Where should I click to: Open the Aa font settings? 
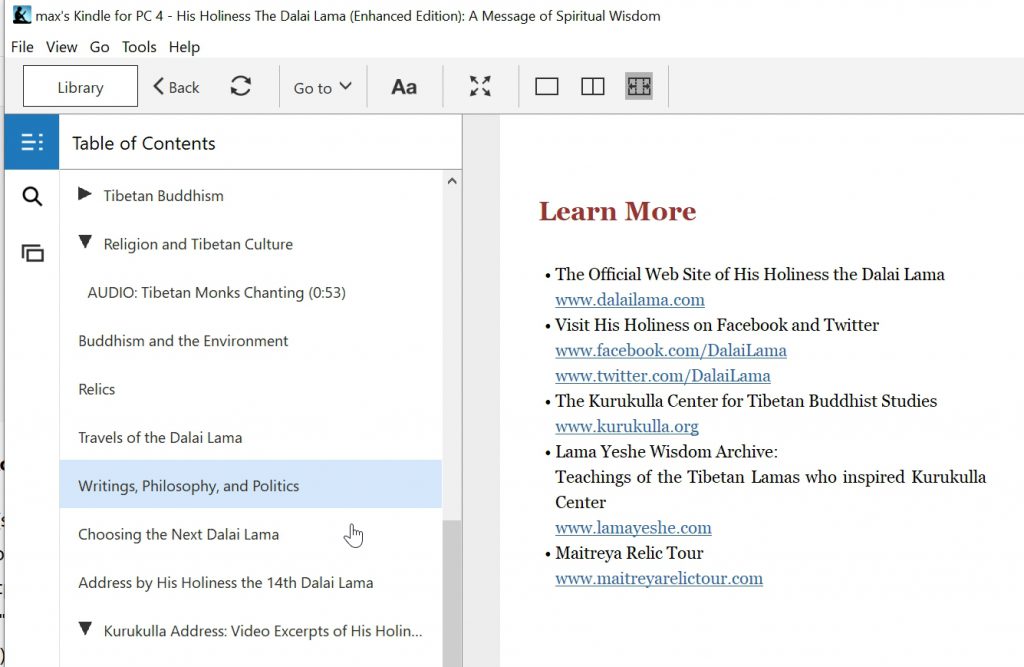404,87
